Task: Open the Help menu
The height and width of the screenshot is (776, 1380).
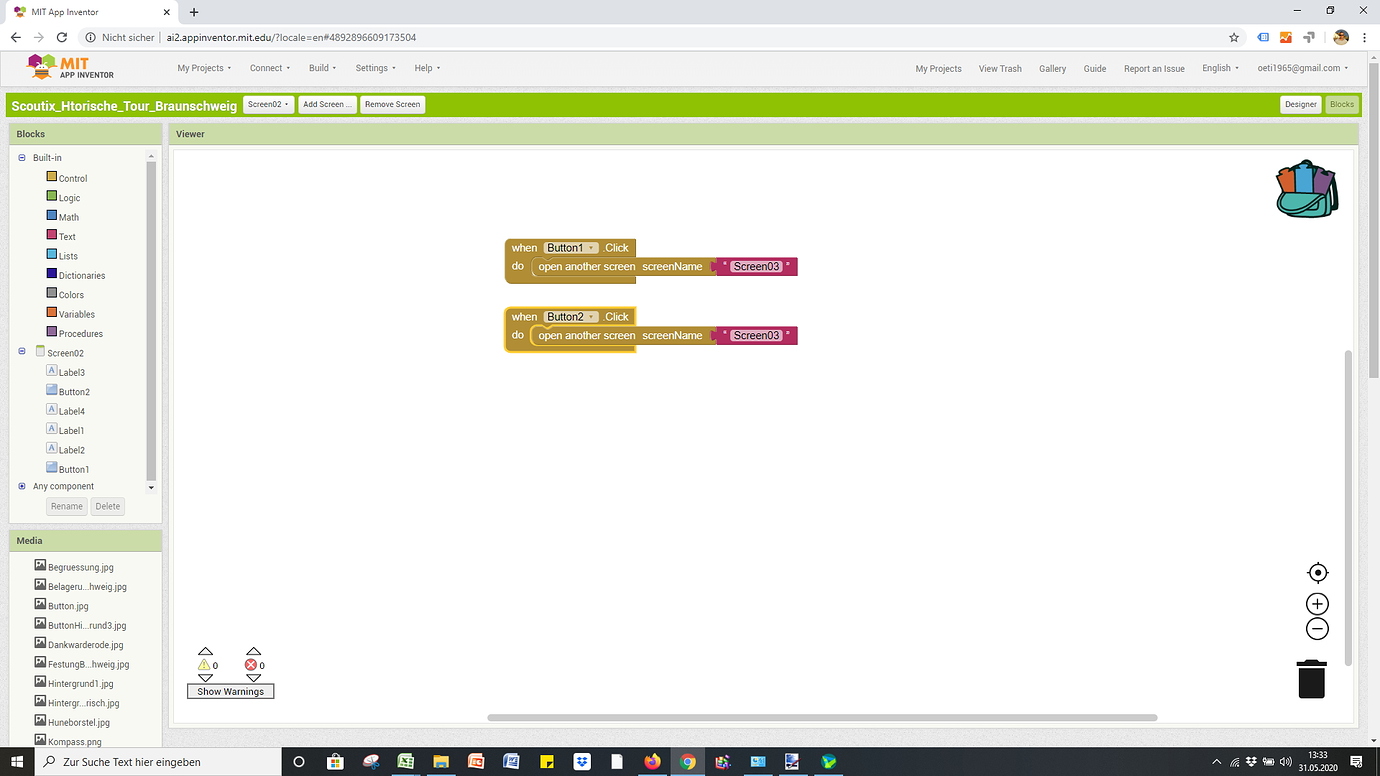Action: [426, 68]
